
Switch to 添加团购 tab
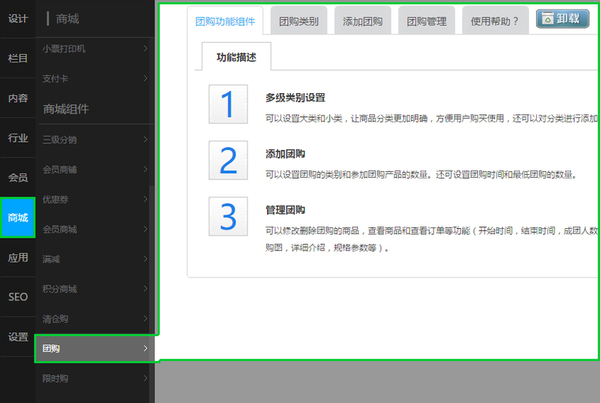pos(363,21)
